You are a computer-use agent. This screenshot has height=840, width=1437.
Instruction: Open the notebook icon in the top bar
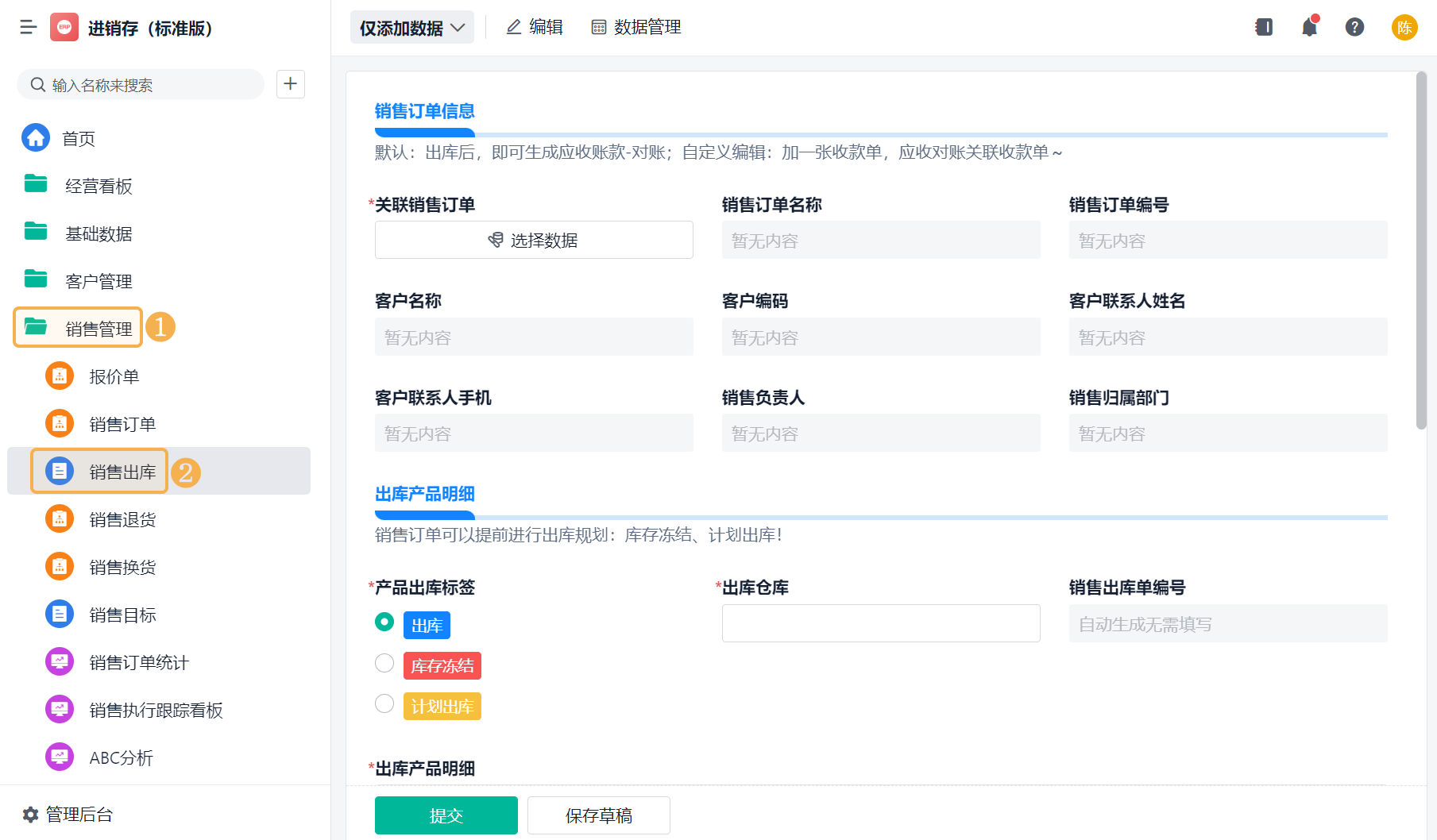click(x=1264, y=27)
